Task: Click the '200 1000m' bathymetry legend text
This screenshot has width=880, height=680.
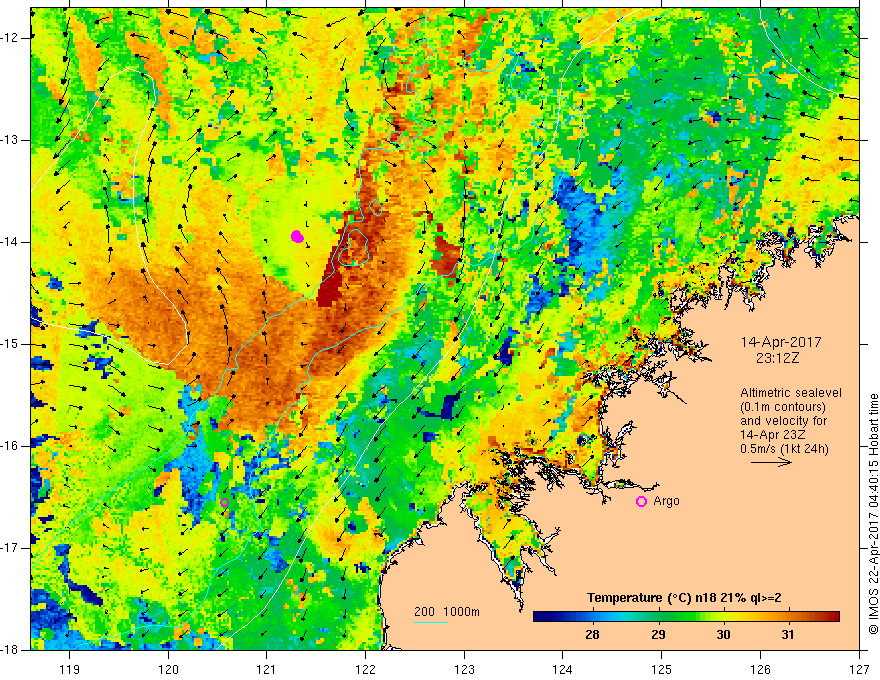Action: coord(447,612)
